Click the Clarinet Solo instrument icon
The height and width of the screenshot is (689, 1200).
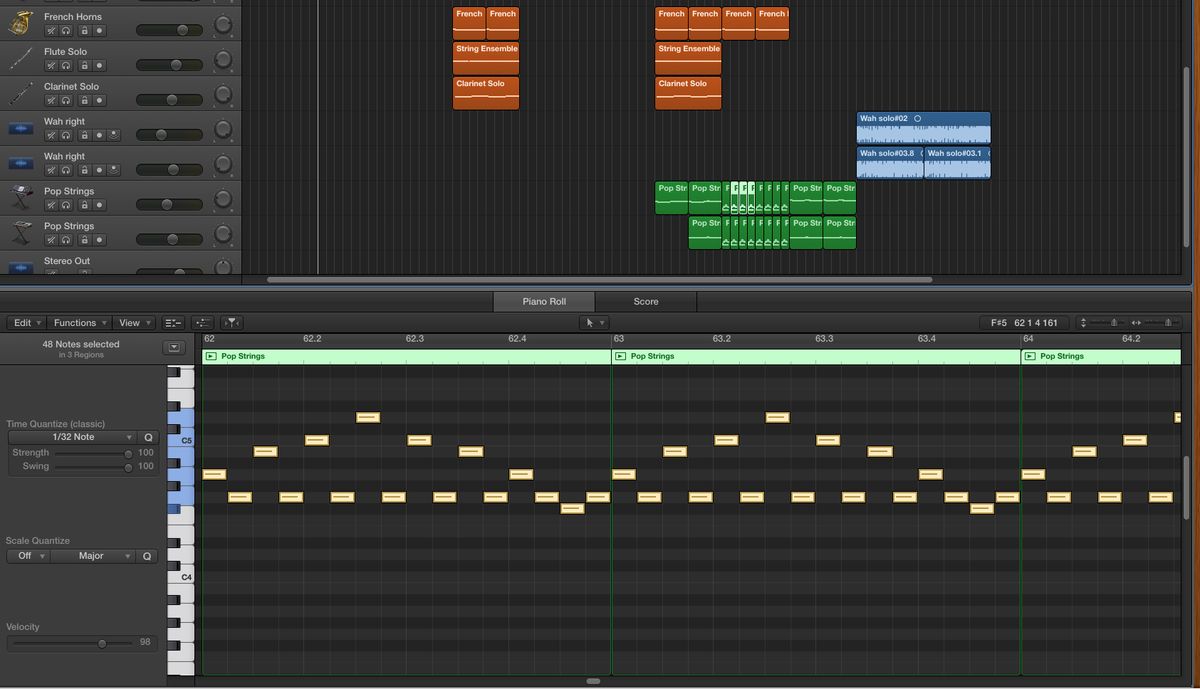click(x=19, y=92)
